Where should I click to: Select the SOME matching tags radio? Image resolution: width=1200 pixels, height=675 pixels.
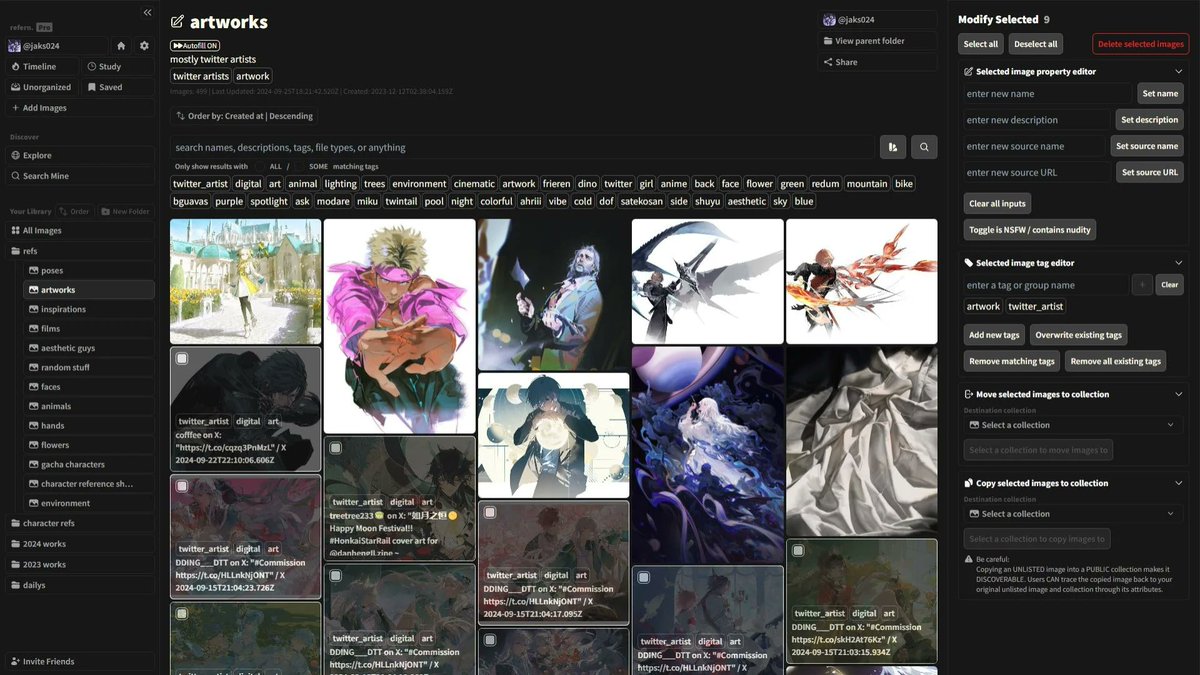point(300,166)
